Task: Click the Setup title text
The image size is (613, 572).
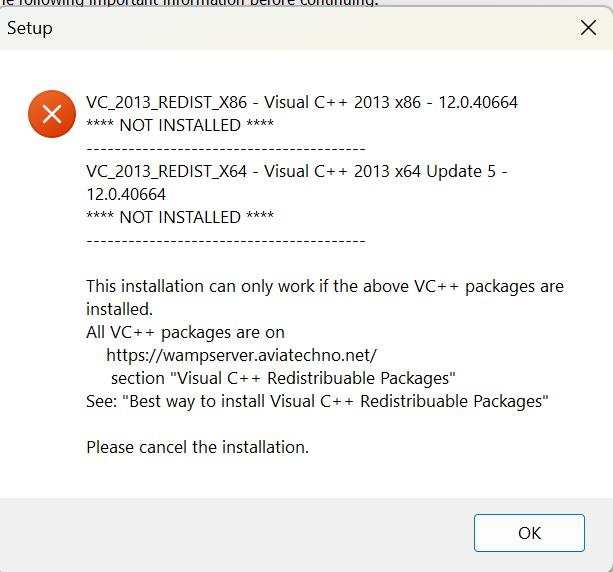Action: (30, 28)
